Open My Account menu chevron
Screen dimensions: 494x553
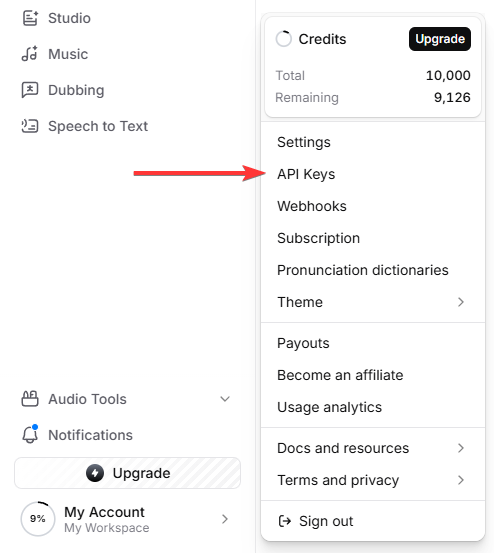[x=225, y=519]
